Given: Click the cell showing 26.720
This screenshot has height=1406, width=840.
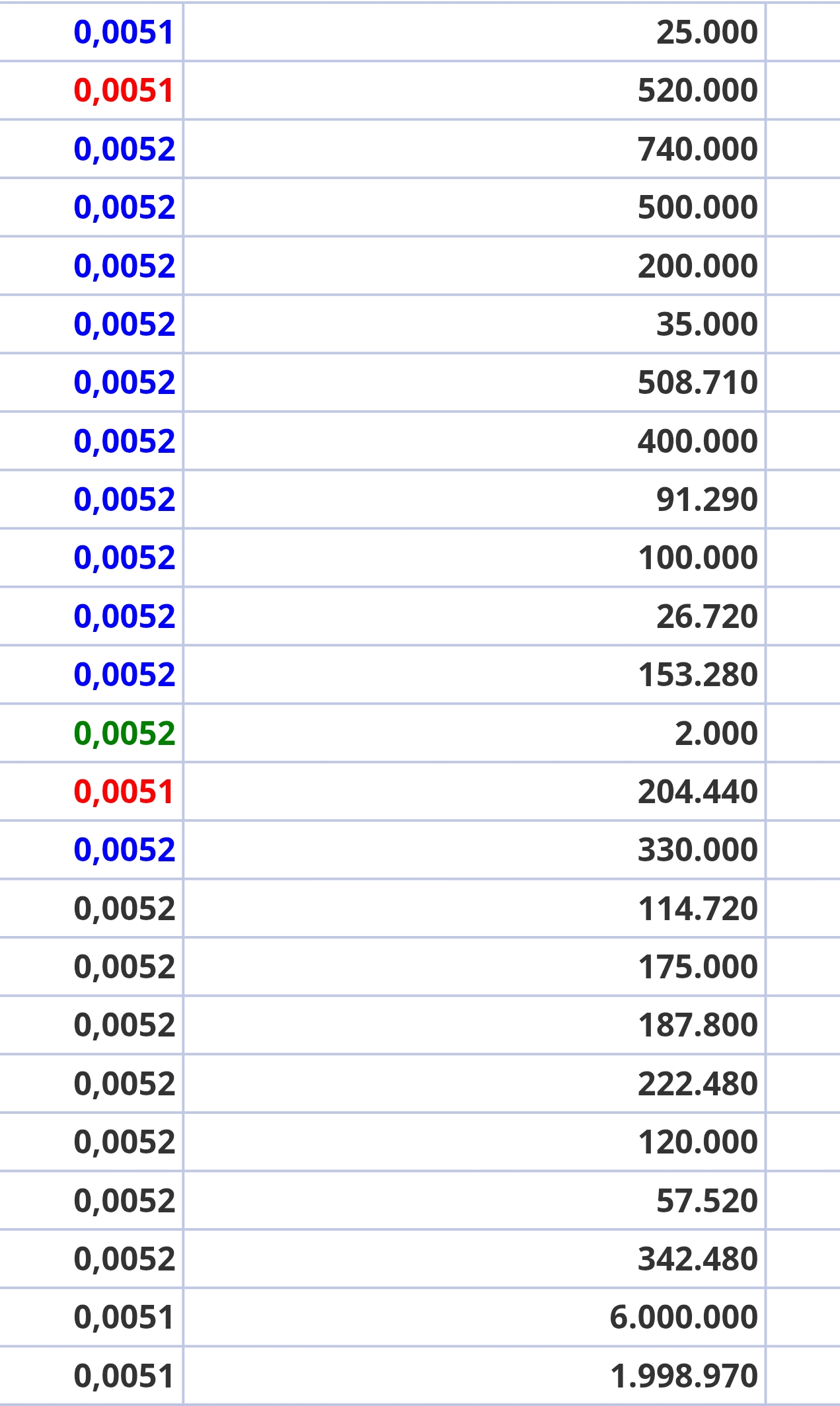Looking at the screenshot, I should click(x=475, y=616).
